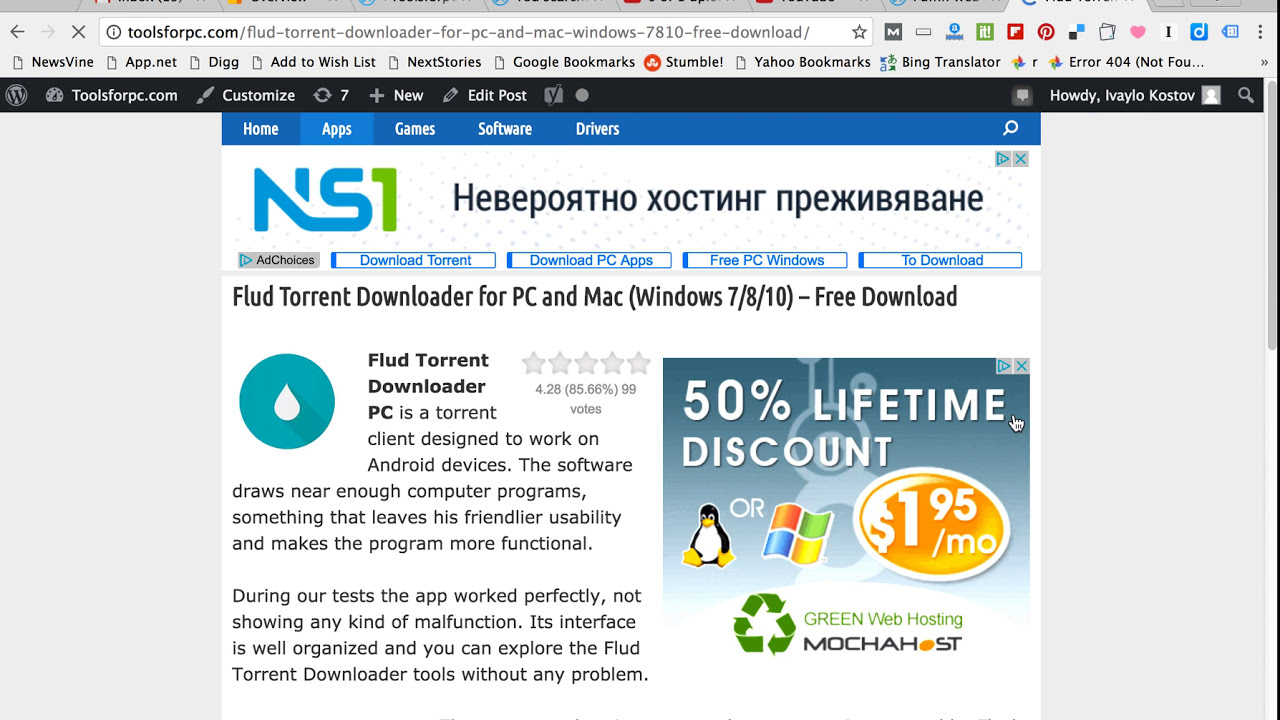
Task: Click the pink heart extension icon
Action: click(1137, 32)
